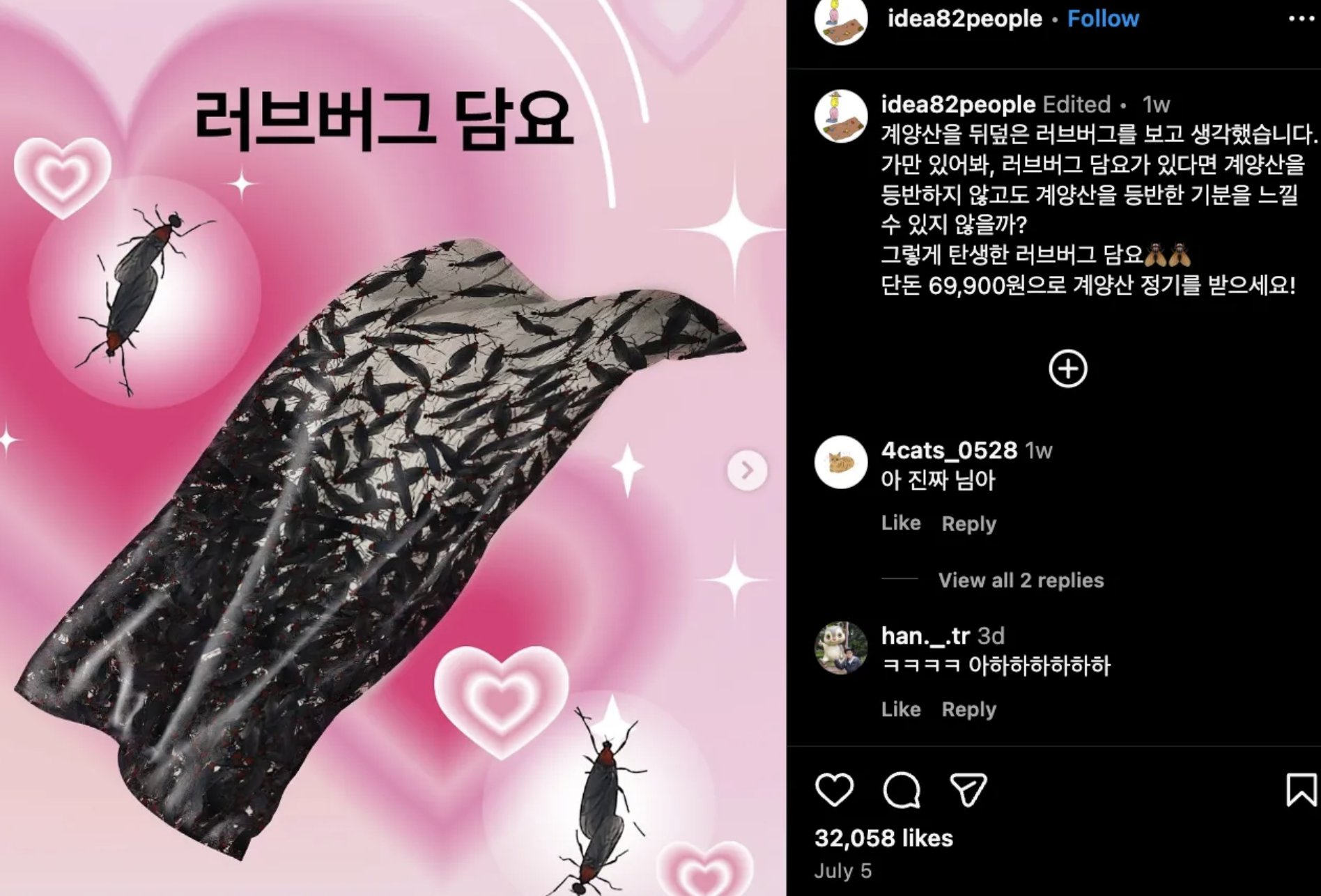The height and width of the screenshot is (896, 1321).
Task: Open 4cats_0528 avatar
Action: [x=841, y=462]
